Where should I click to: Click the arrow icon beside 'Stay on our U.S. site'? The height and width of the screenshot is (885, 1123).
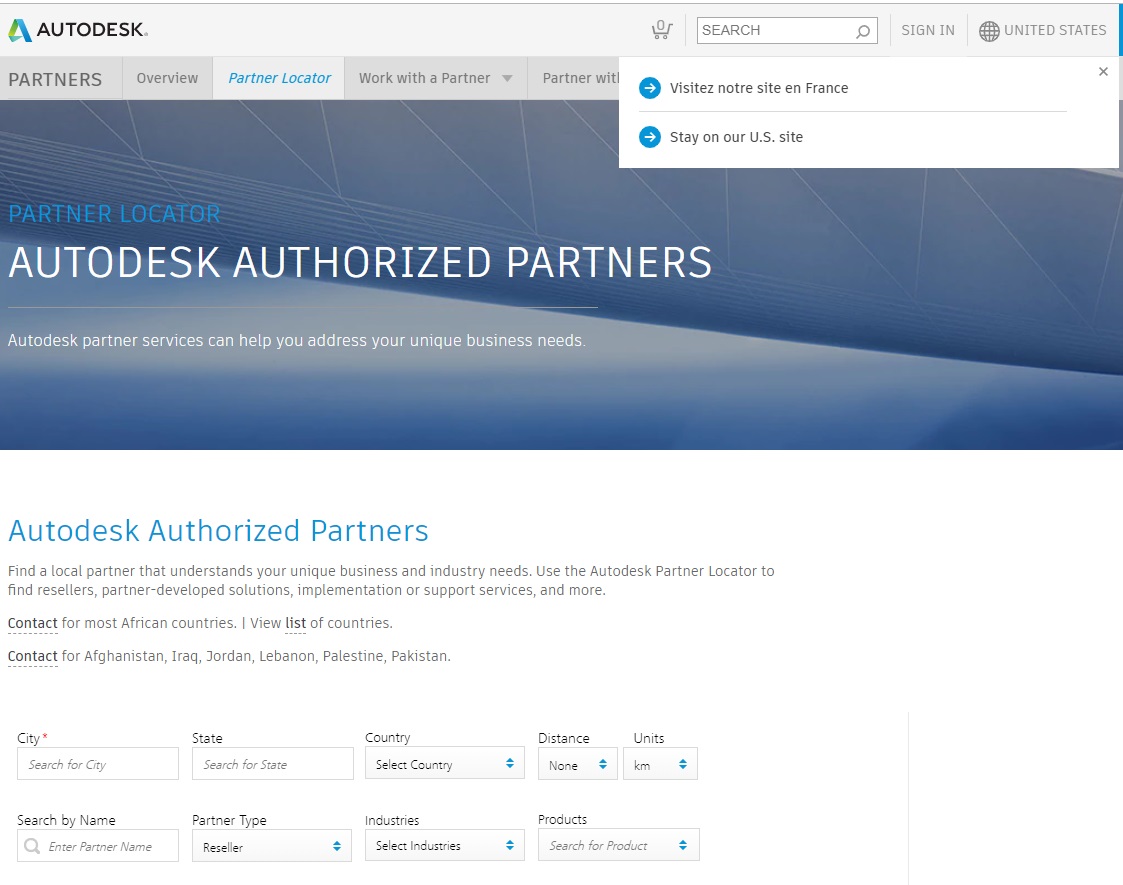coord(650,137)
